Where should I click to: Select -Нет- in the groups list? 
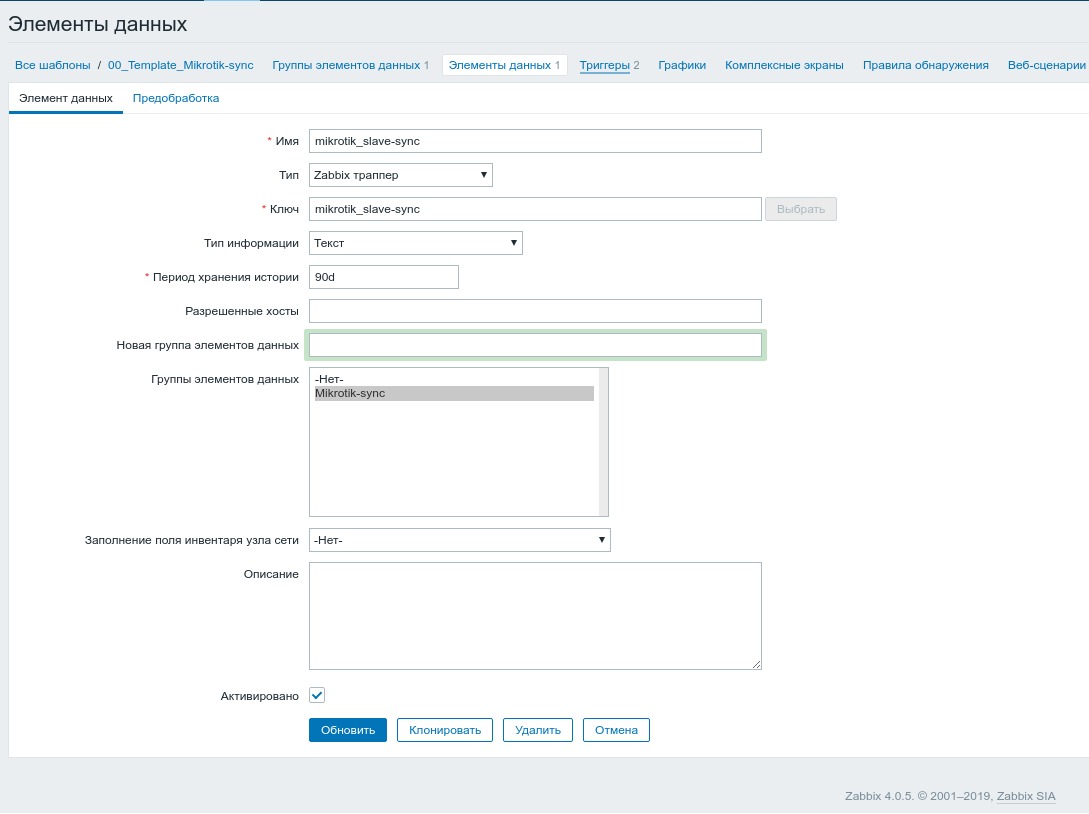(x=454, y=379)
